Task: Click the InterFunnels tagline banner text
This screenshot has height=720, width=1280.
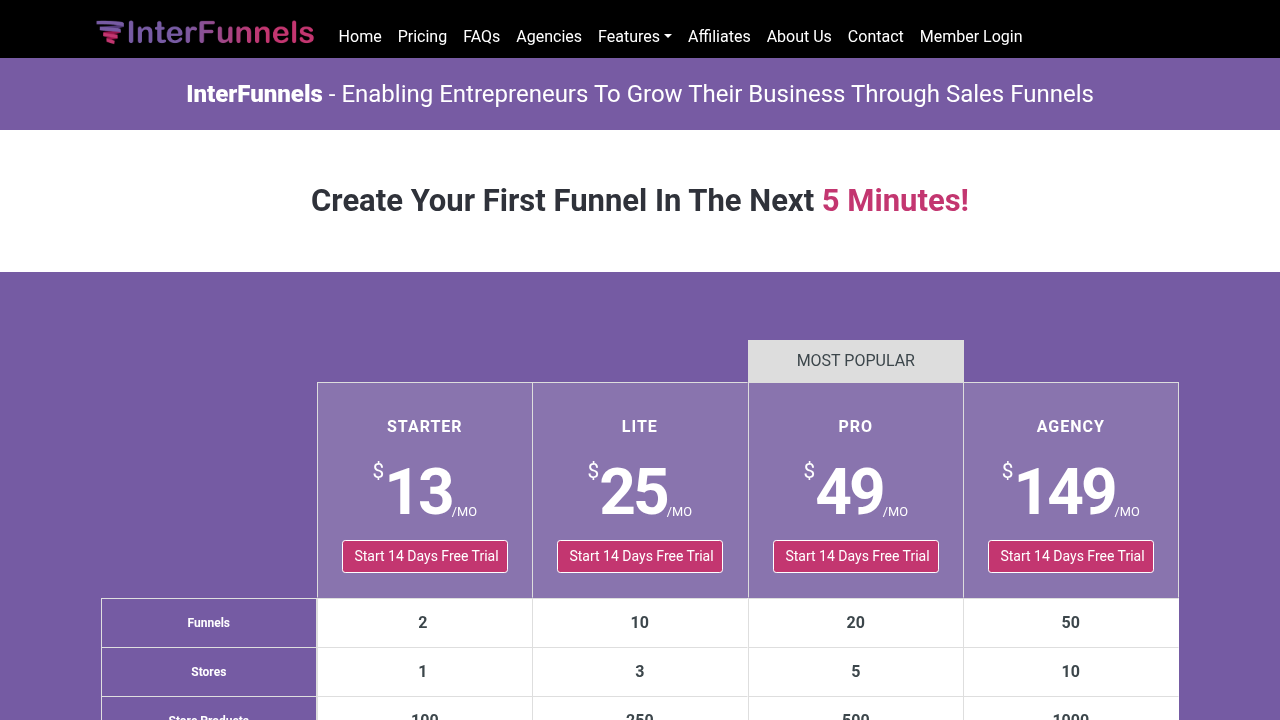Action: coord(640,94)
